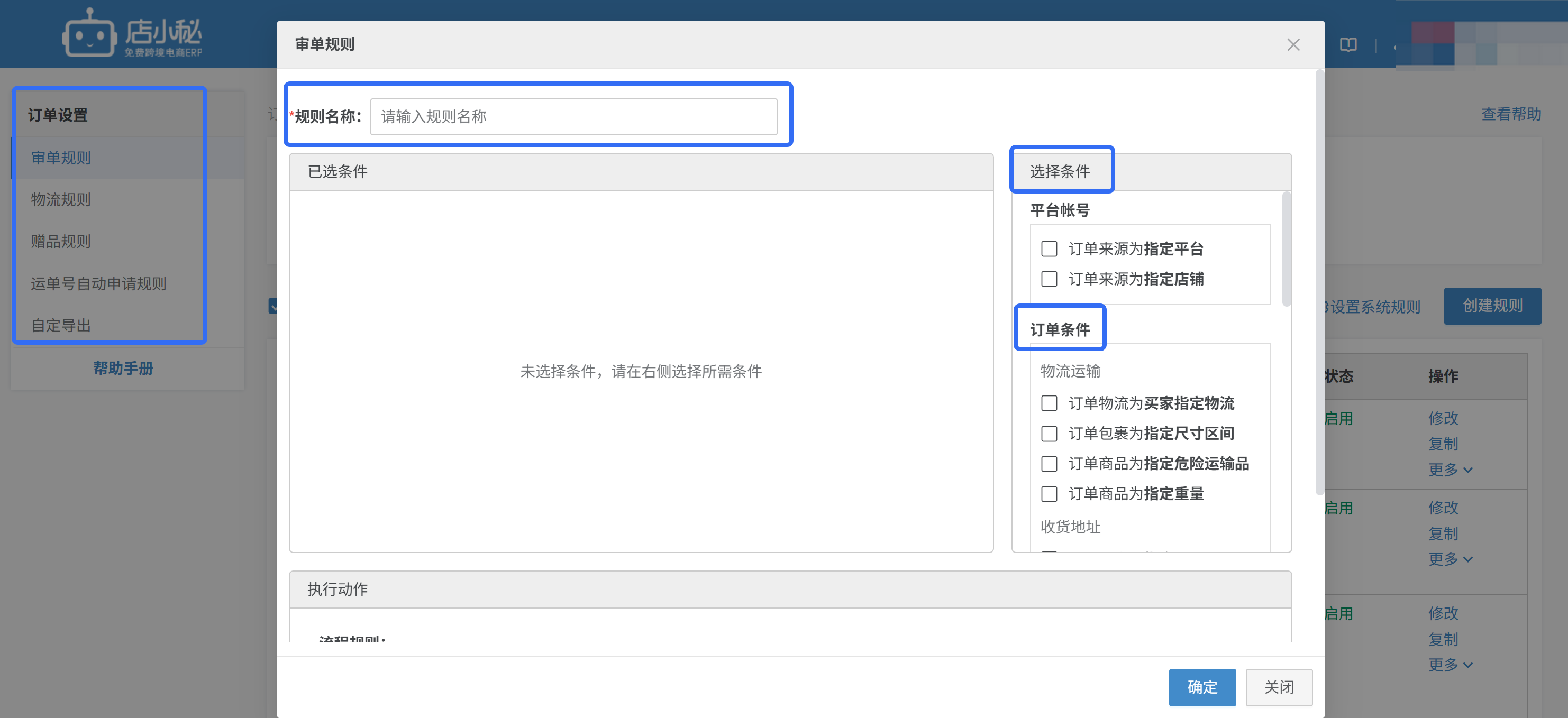Viewport: 1568px width, 718px height.
Task: Click the 订单条件 section heading
Action: click(x=1060, y=330)
